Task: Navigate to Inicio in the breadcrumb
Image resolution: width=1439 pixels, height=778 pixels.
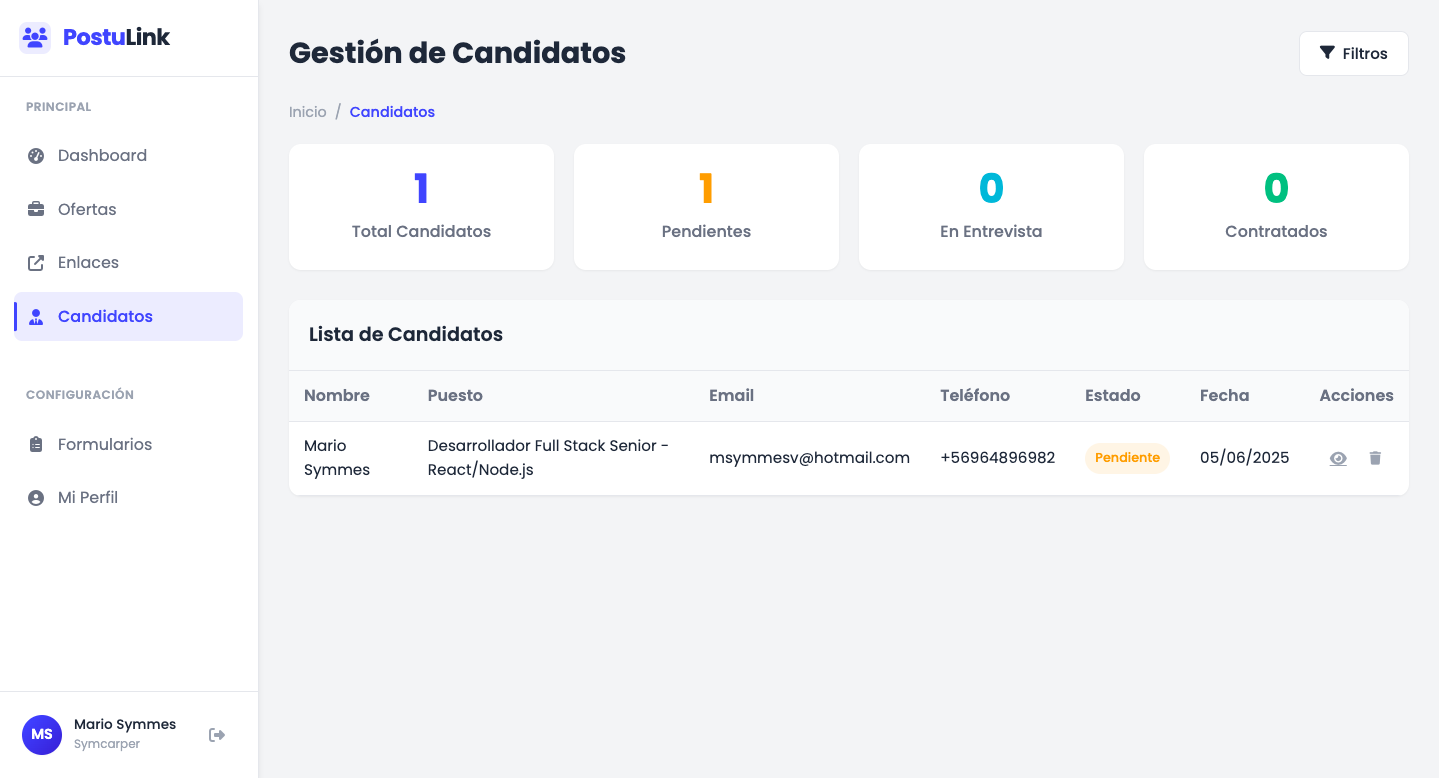Action: coord(307,111)
